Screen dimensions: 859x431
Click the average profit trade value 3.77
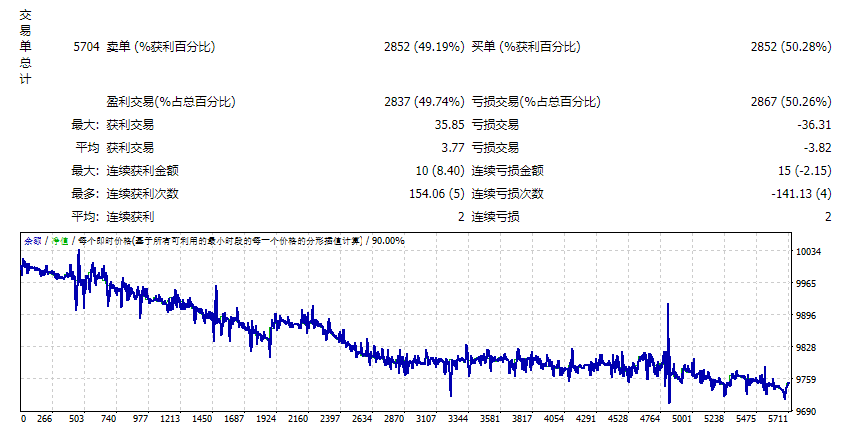tap(453, 148)
